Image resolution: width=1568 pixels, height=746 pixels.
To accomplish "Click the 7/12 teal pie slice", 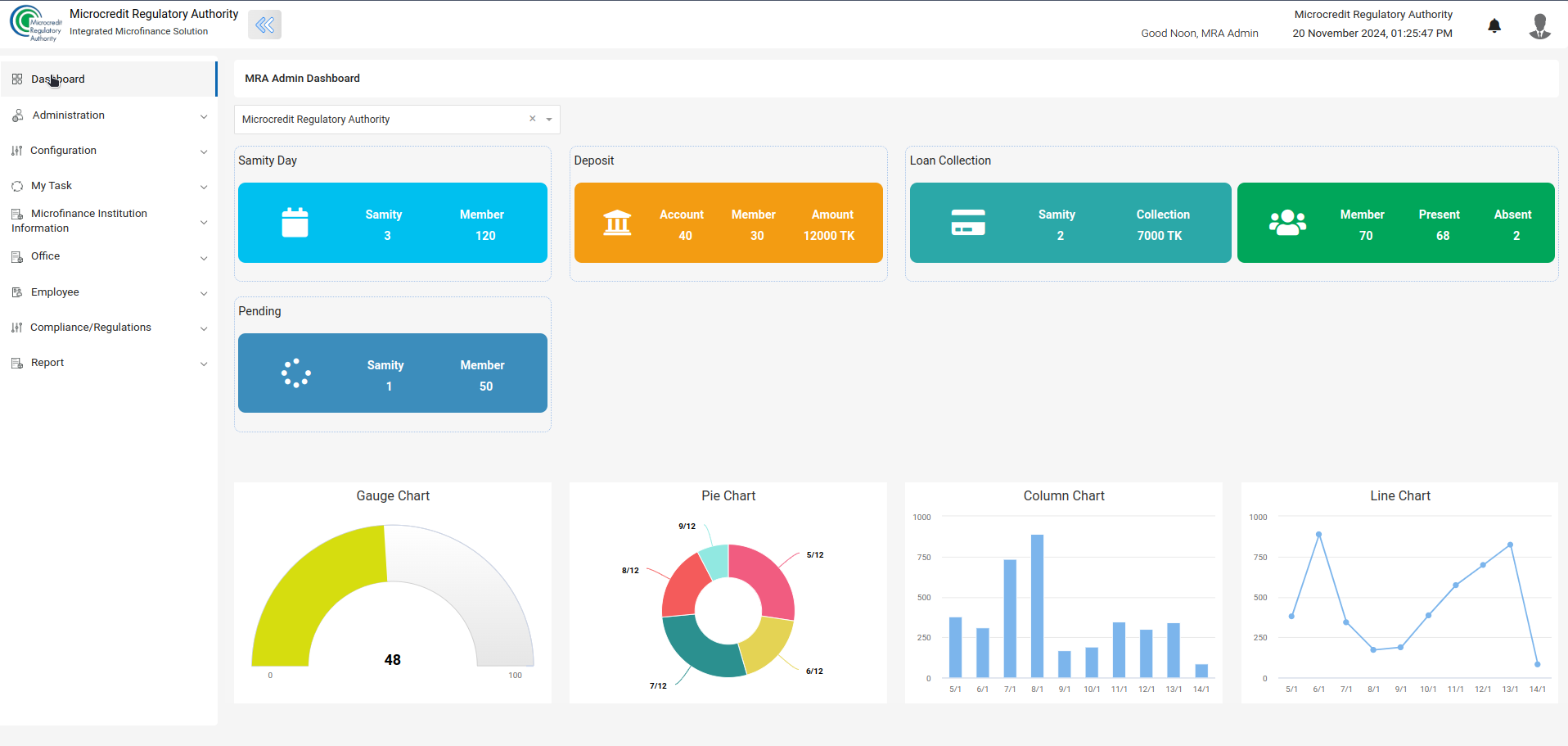I will pos(700,651).
